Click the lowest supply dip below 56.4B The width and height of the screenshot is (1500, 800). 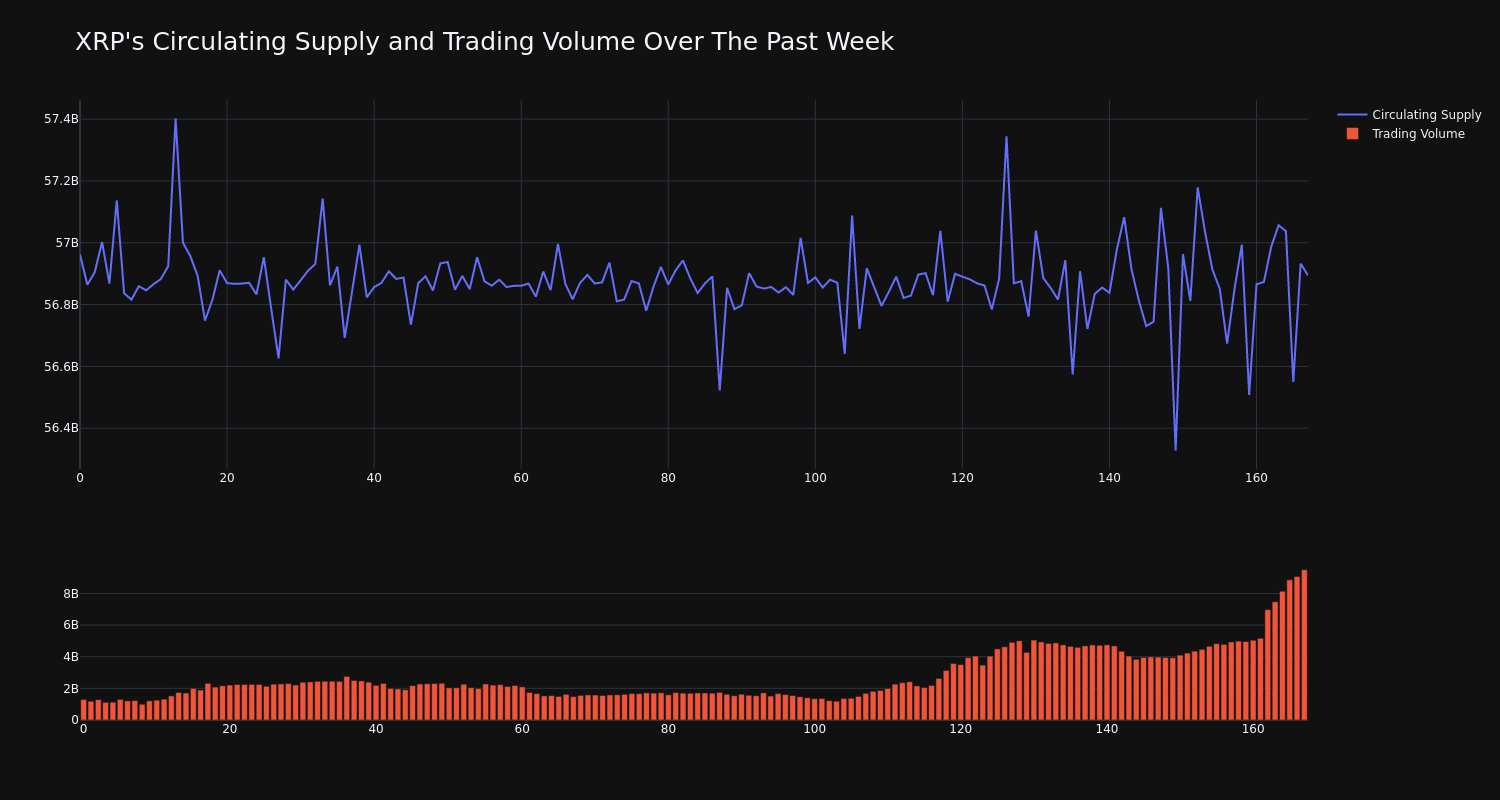pyautogui.click(x=1175, y=449)
